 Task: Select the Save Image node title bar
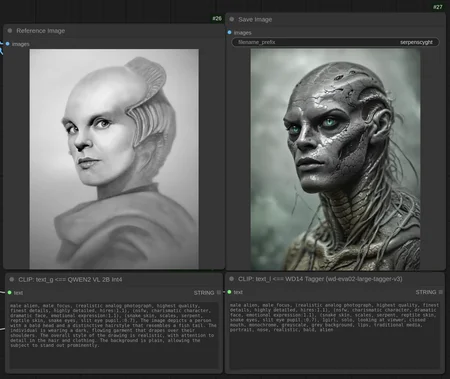[335, 19]
